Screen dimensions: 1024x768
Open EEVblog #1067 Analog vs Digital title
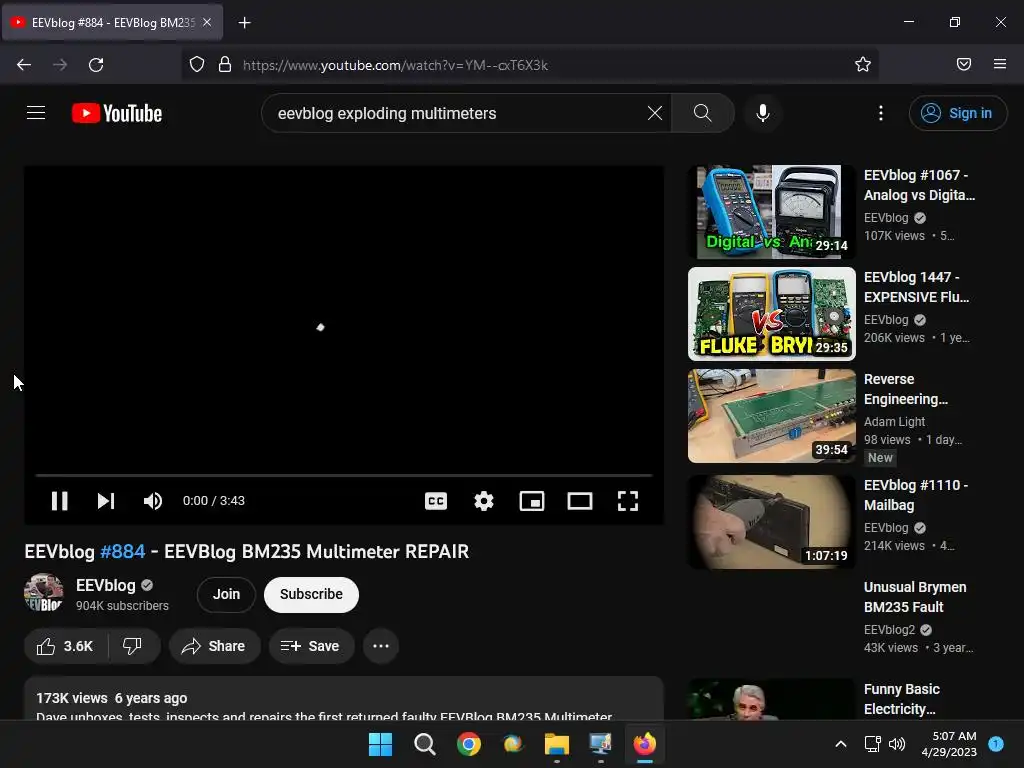pyautogui.click(x=919, y=185)
